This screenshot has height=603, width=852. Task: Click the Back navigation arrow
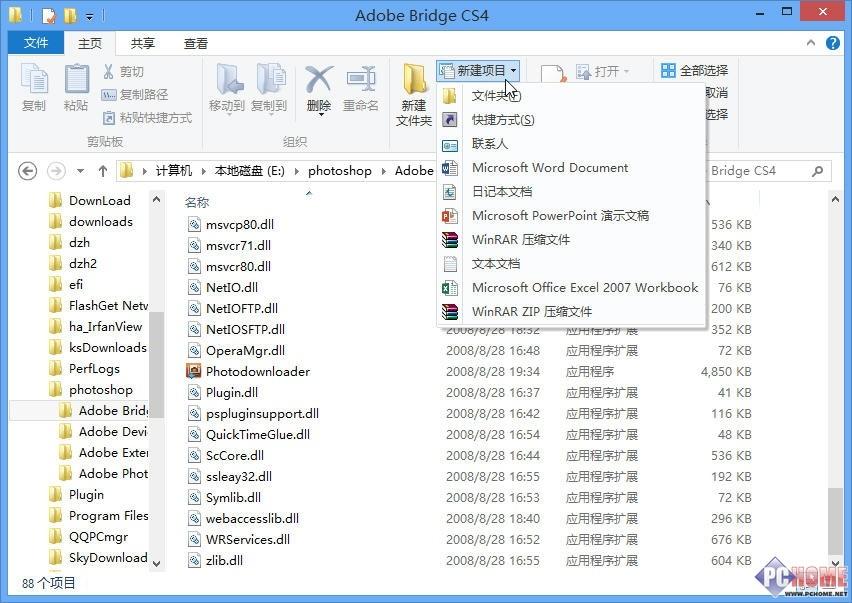coord(28,171)
